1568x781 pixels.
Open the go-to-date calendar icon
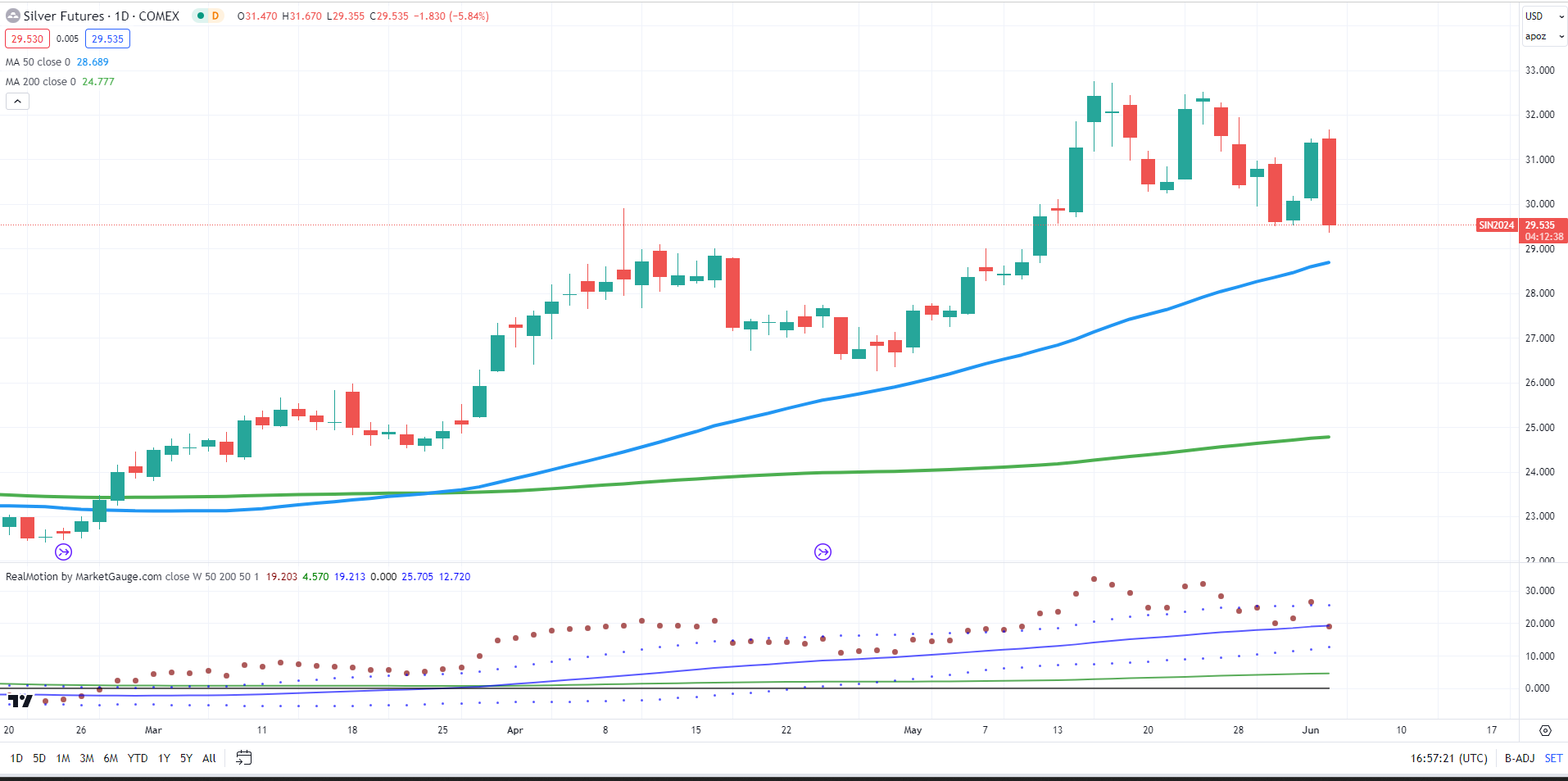pyautogui.click(x=243, y=758)
